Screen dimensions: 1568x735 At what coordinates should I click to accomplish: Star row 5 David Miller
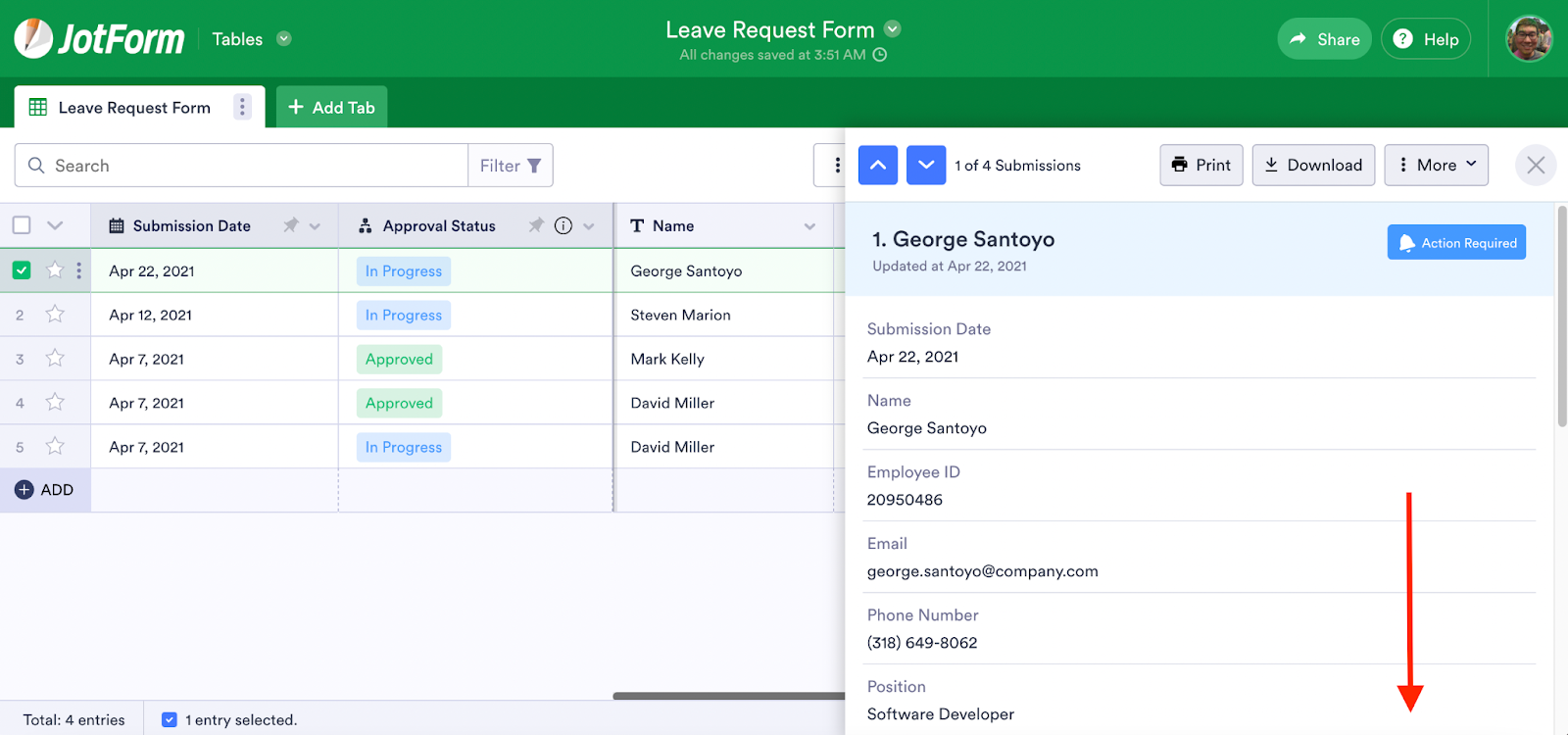(x=55, y=446)
